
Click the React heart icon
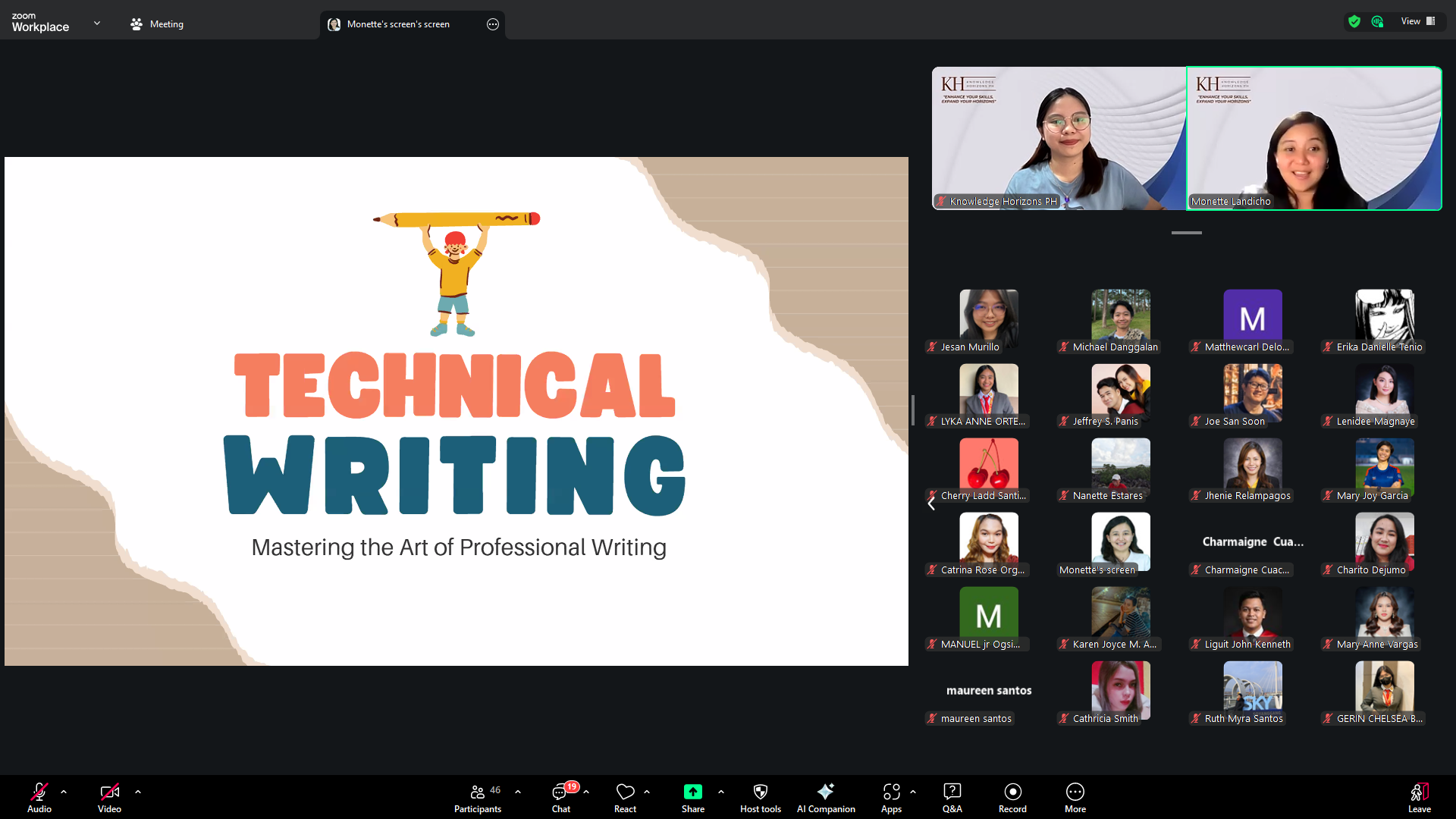coord(625,792)
